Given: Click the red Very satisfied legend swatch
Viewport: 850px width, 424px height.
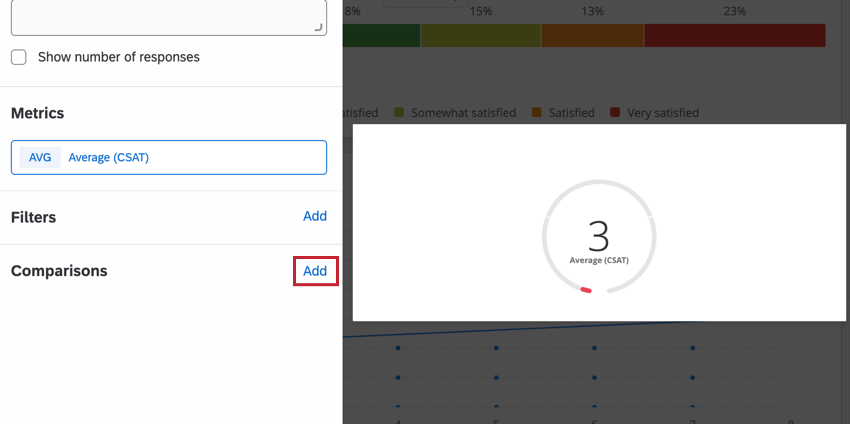Looking at the screenshot, I should coord(615,113).
